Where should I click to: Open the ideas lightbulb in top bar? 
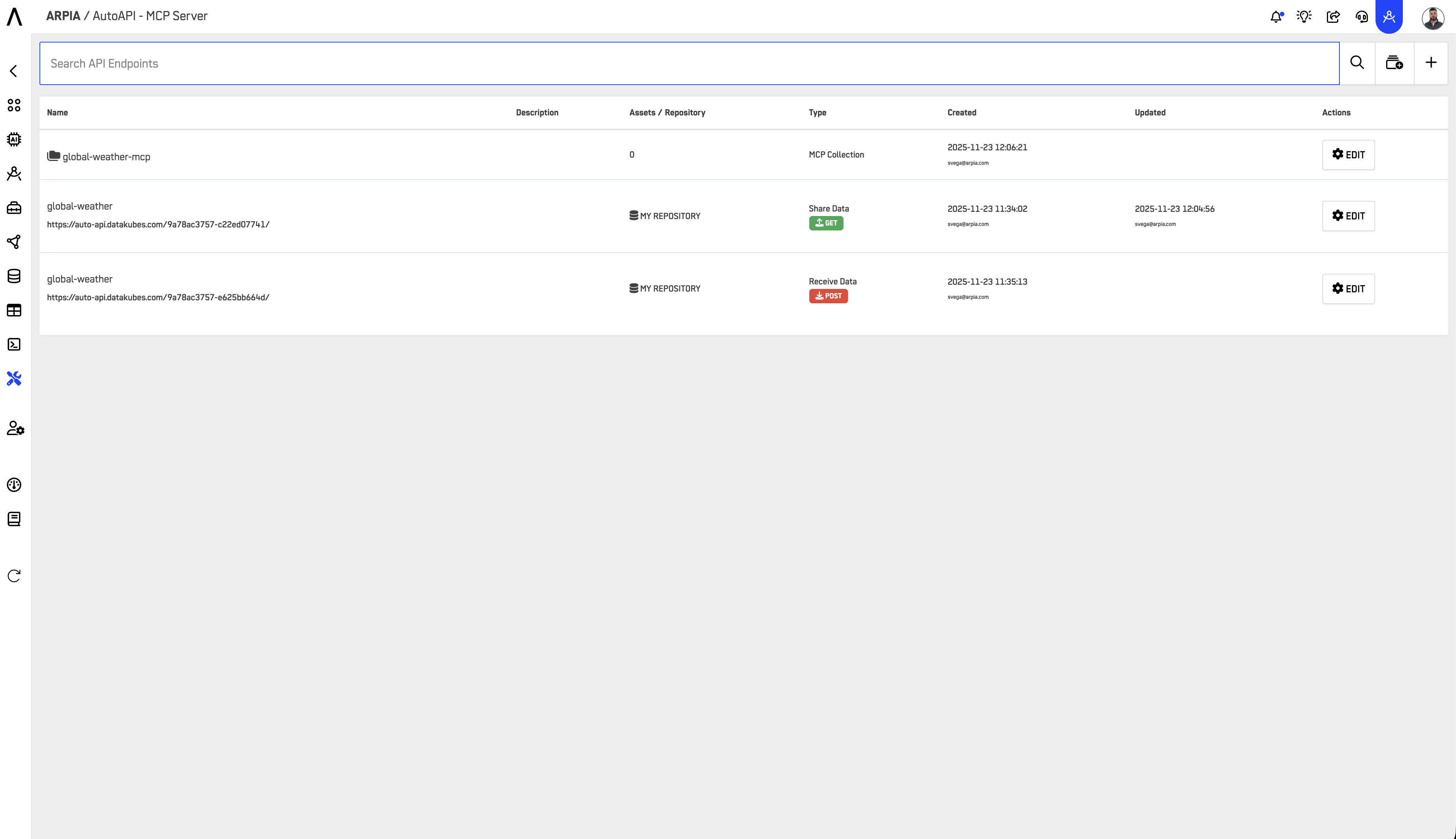point(1304,16)
